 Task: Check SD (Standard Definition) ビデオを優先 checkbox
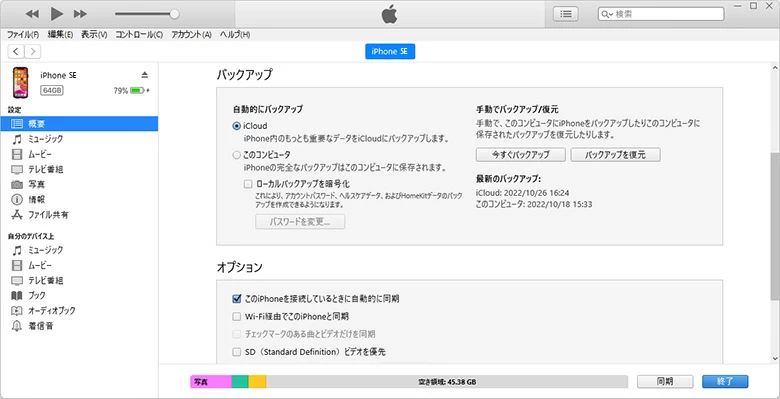(x=237, y=352)
